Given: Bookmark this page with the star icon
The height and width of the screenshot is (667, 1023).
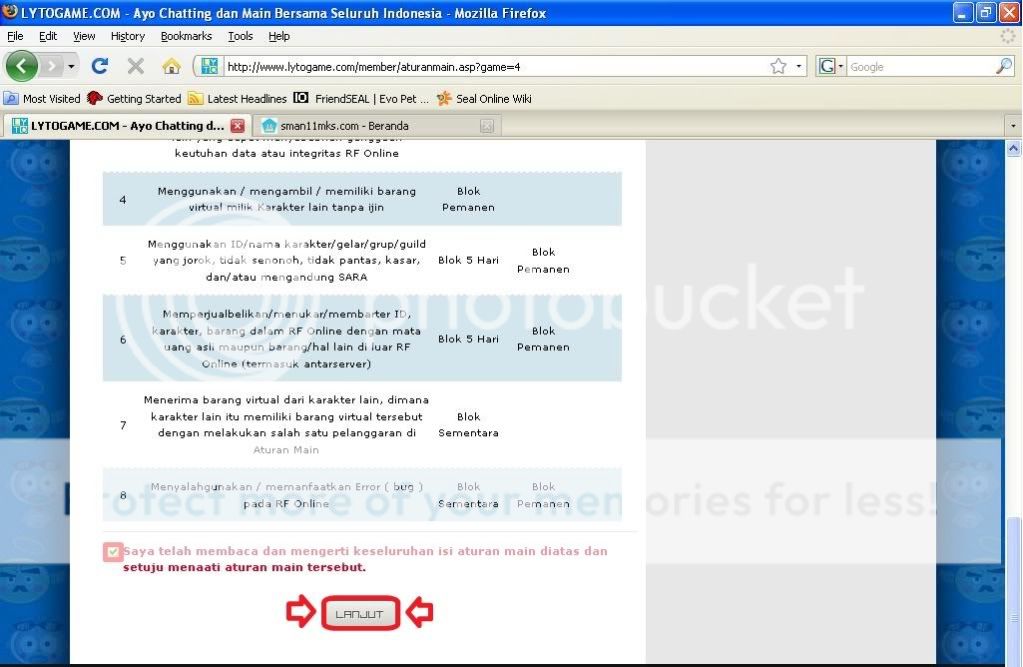Looking at the screenshot, I should 778,66.
